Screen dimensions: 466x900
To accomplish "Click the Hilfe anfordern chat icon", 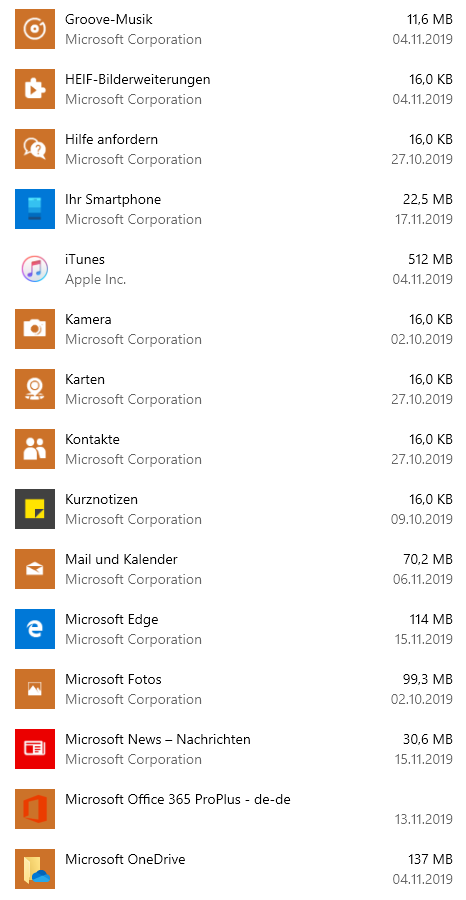I will (x=35, y=149).
